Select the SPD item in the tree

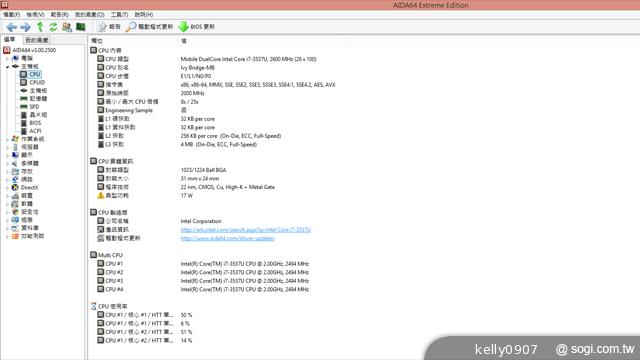(34, 107)
